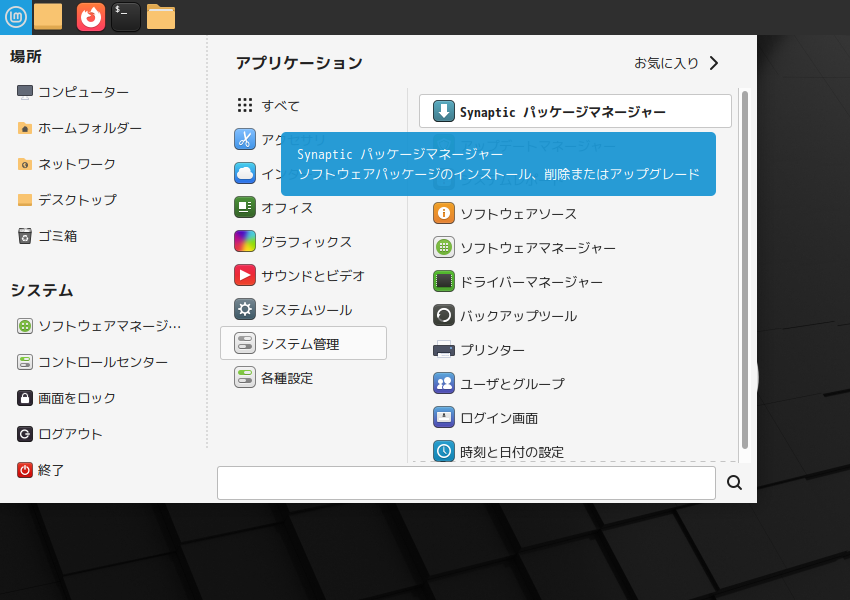The width and height of the screenshot is (850, 600).
Task: Open the file manager icon on the panel
Action: click(160, 16)
